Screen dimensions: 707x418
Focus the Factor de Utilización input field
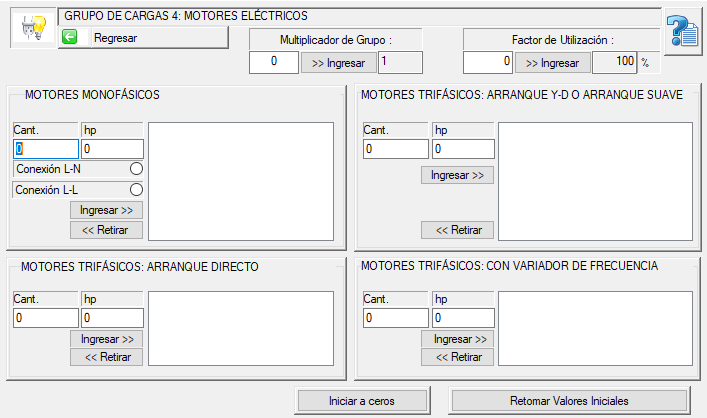pyautogui.click(x=488, y=62)
